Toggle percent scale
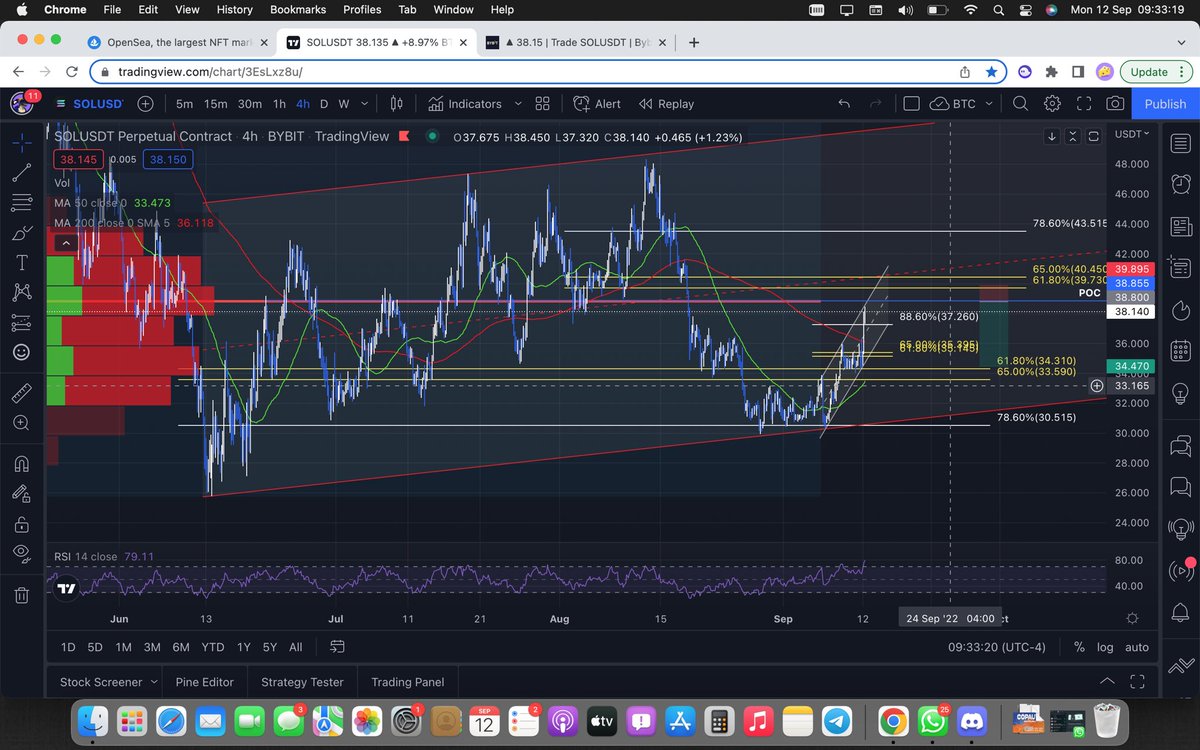This screenshot has width=1200, height=750. (1079, 647)
